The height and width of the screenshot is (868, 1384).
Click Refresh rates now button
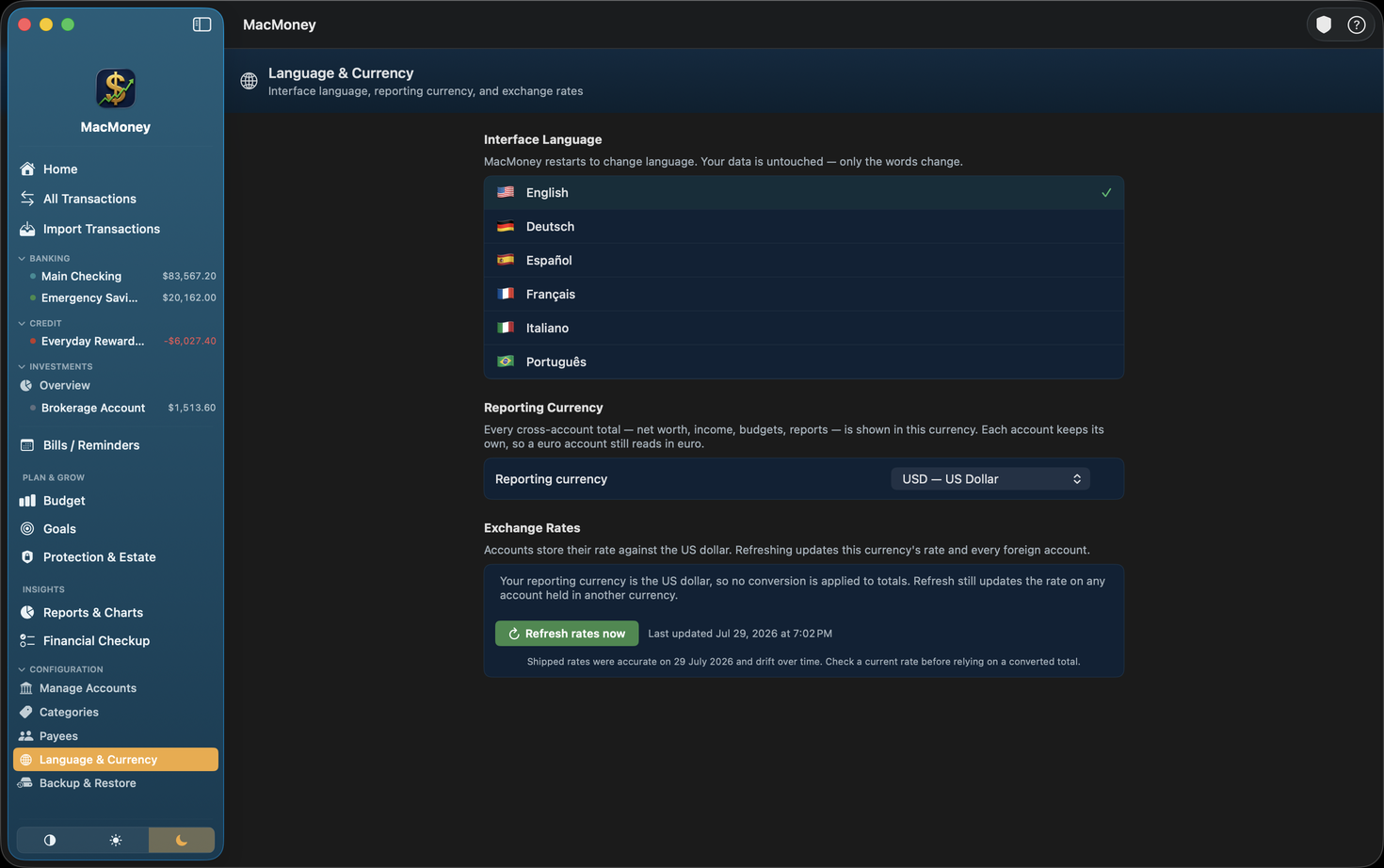click(567, 634)
